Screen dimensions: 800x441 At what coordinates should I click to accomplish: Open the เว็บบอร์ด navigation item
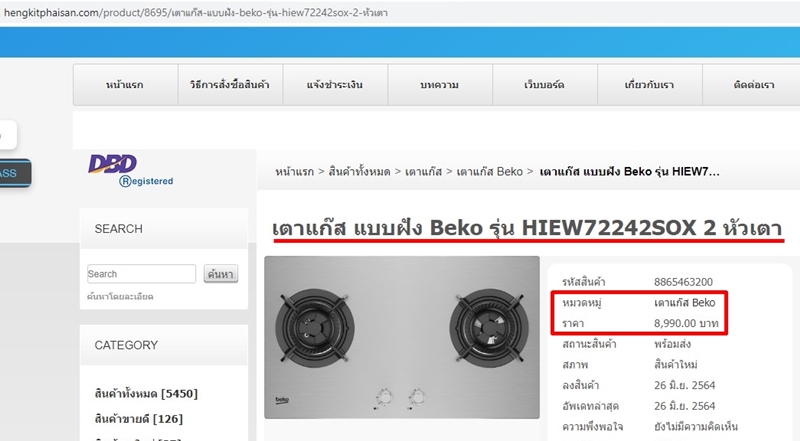click(x=545, y=85)
